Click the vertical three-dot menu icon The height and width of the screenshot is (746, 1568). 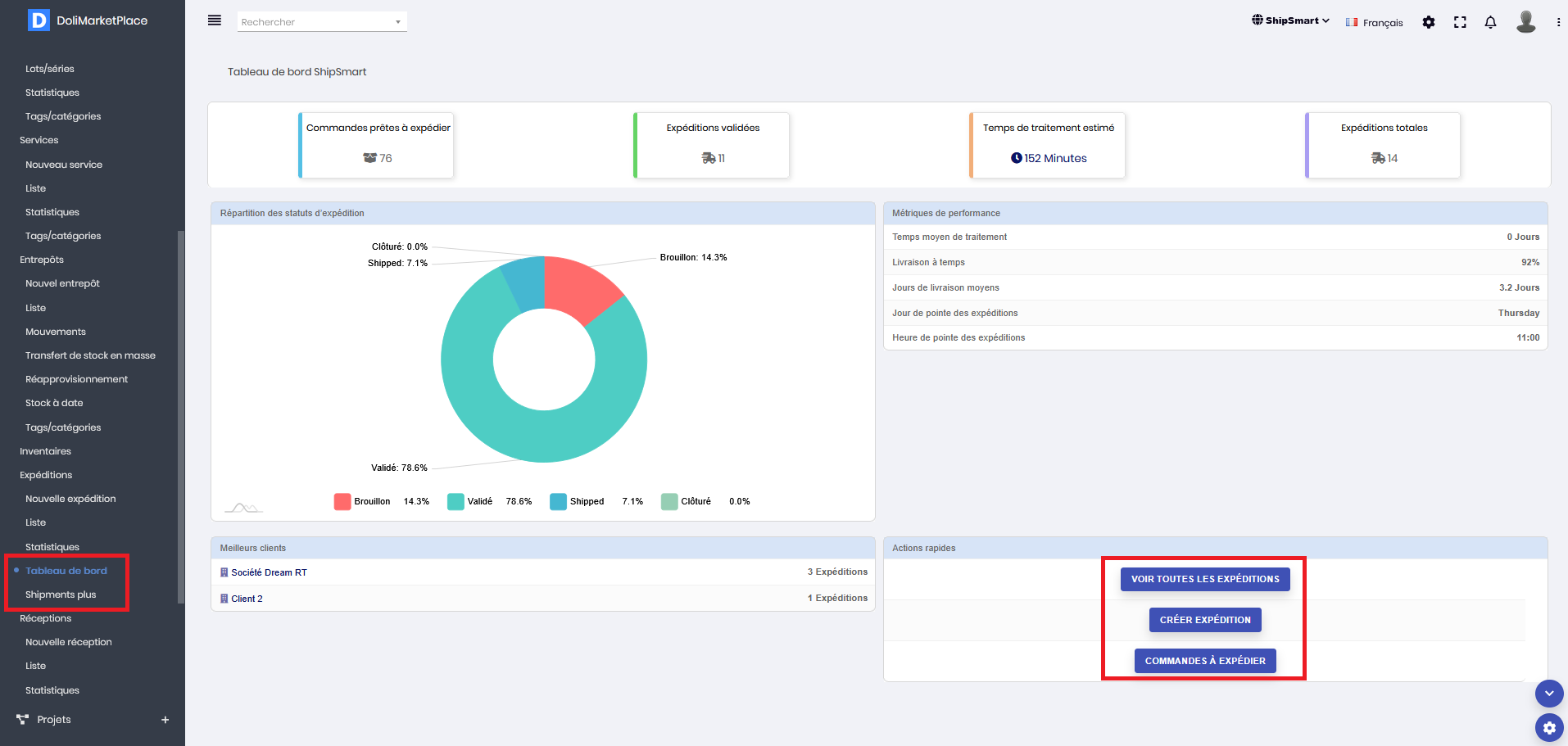1558,22
